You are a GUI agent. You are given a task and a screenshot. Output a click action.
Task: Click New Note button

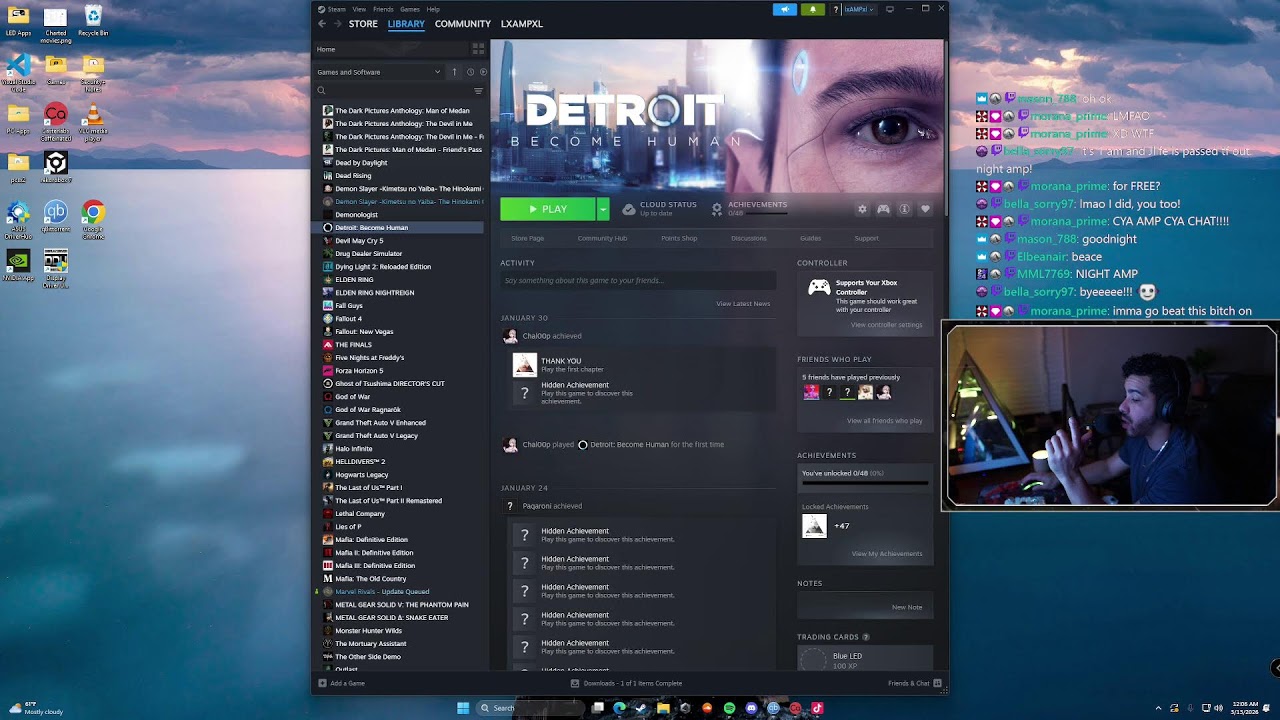[907, 607]
